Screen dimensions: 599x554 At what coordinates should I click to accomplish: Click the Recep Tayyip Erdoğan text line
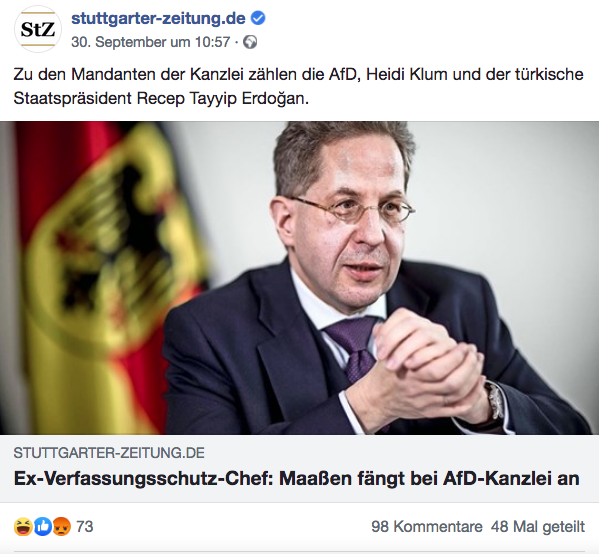[161, 99]
